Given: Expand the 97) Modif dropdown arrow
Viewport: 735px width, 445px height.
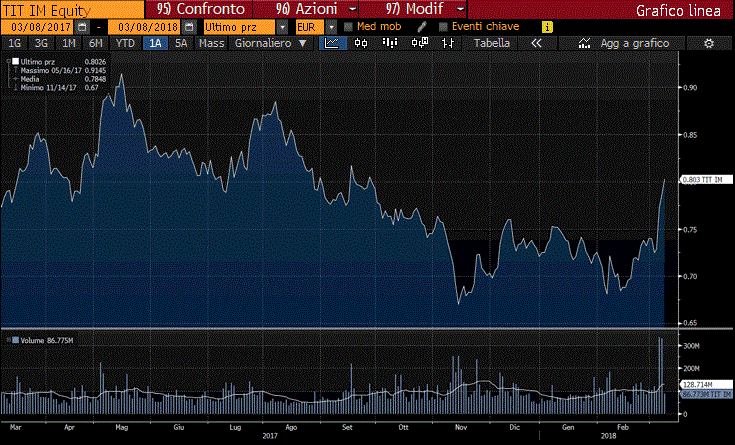Looking at the screenshot, I should [x=461, y=9].
